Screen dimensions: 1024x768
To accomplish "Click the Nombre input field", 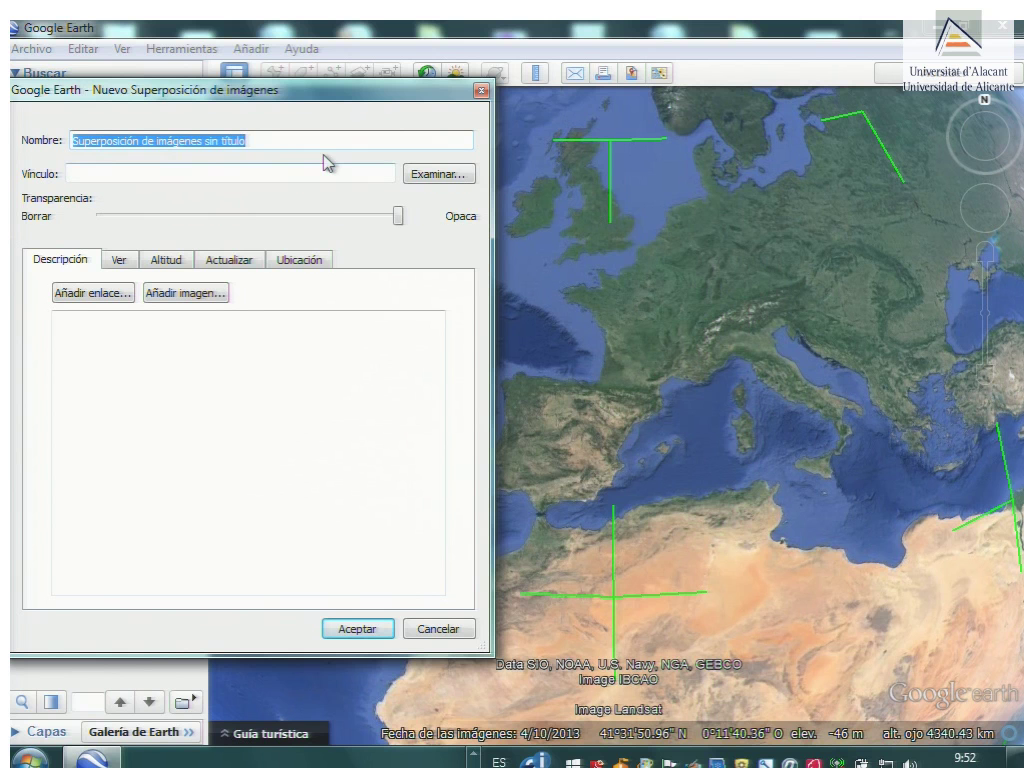I will [x=272, y=140].
